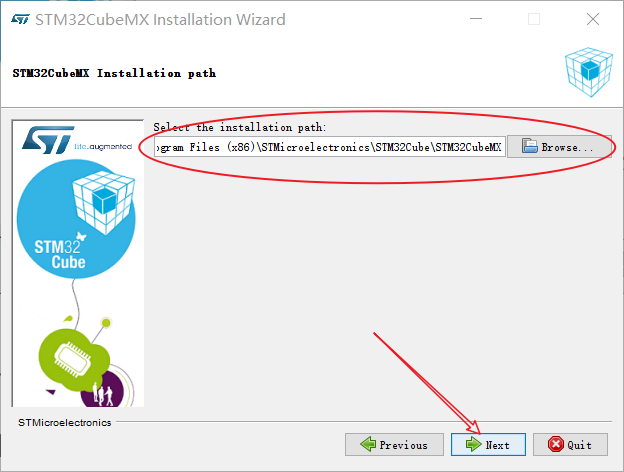
Task: Close the Installation Wizard window
Action: (593, 19)
